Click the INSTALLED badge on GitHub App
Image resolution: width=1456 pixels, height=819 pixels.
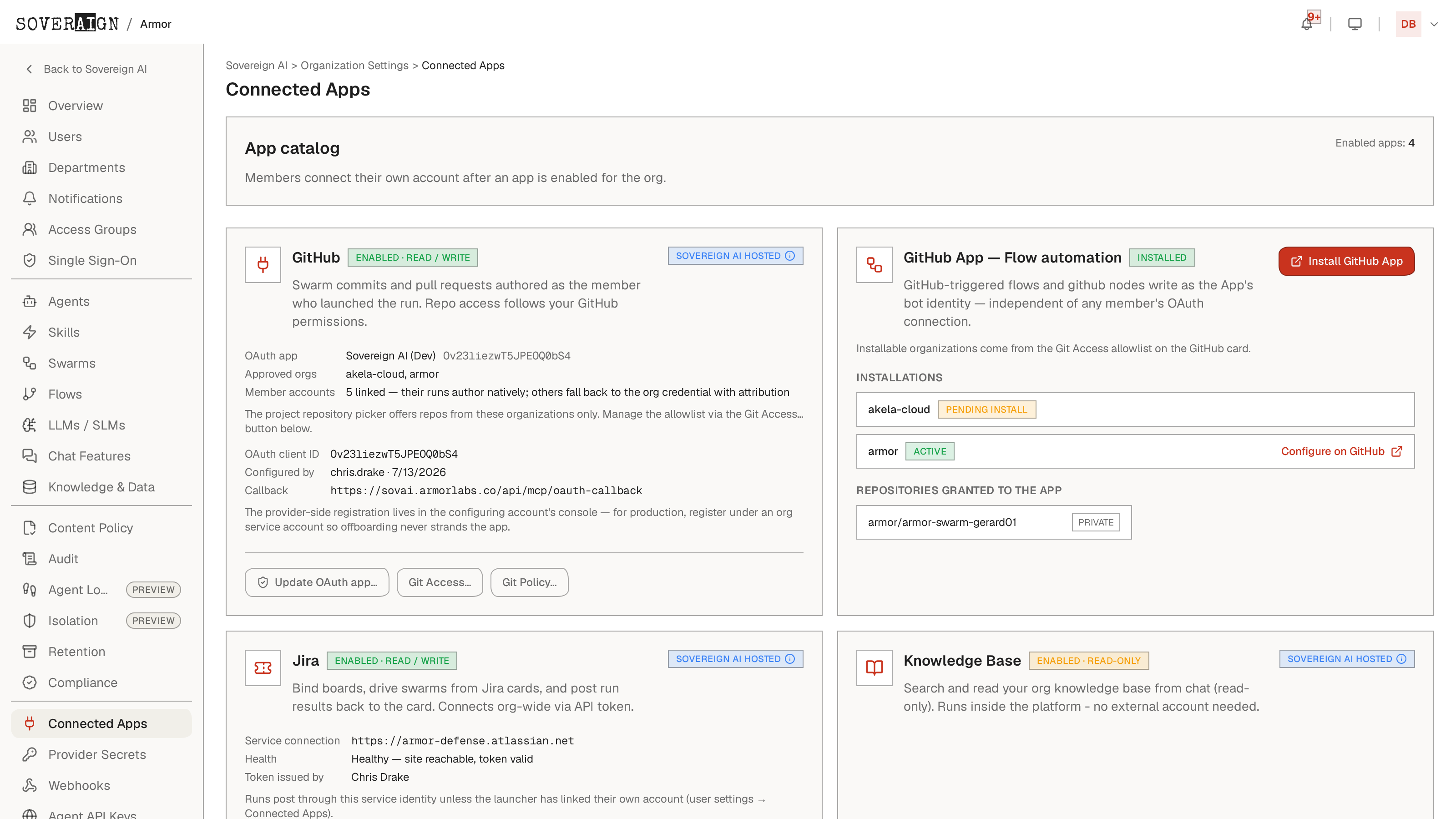(x=1162, y=258)
